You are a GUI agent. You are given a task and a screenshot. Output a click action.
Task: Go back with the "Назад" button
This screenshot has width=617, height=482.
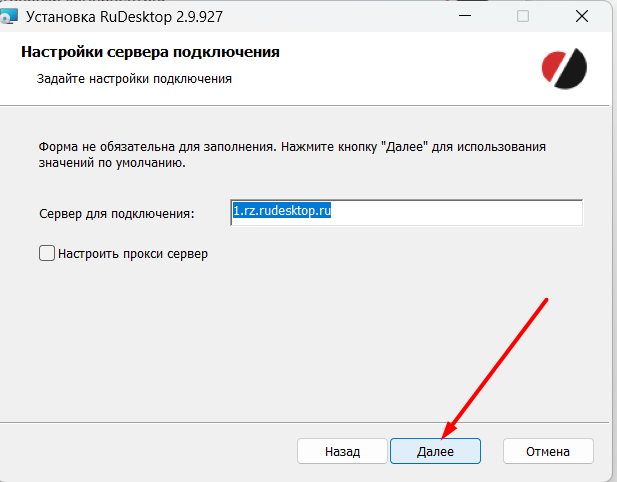(342, 452)
